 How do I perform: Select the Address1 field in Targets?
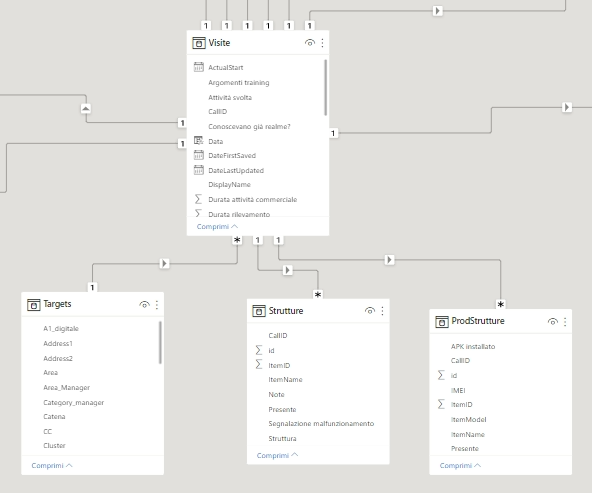tap(58, 344)
